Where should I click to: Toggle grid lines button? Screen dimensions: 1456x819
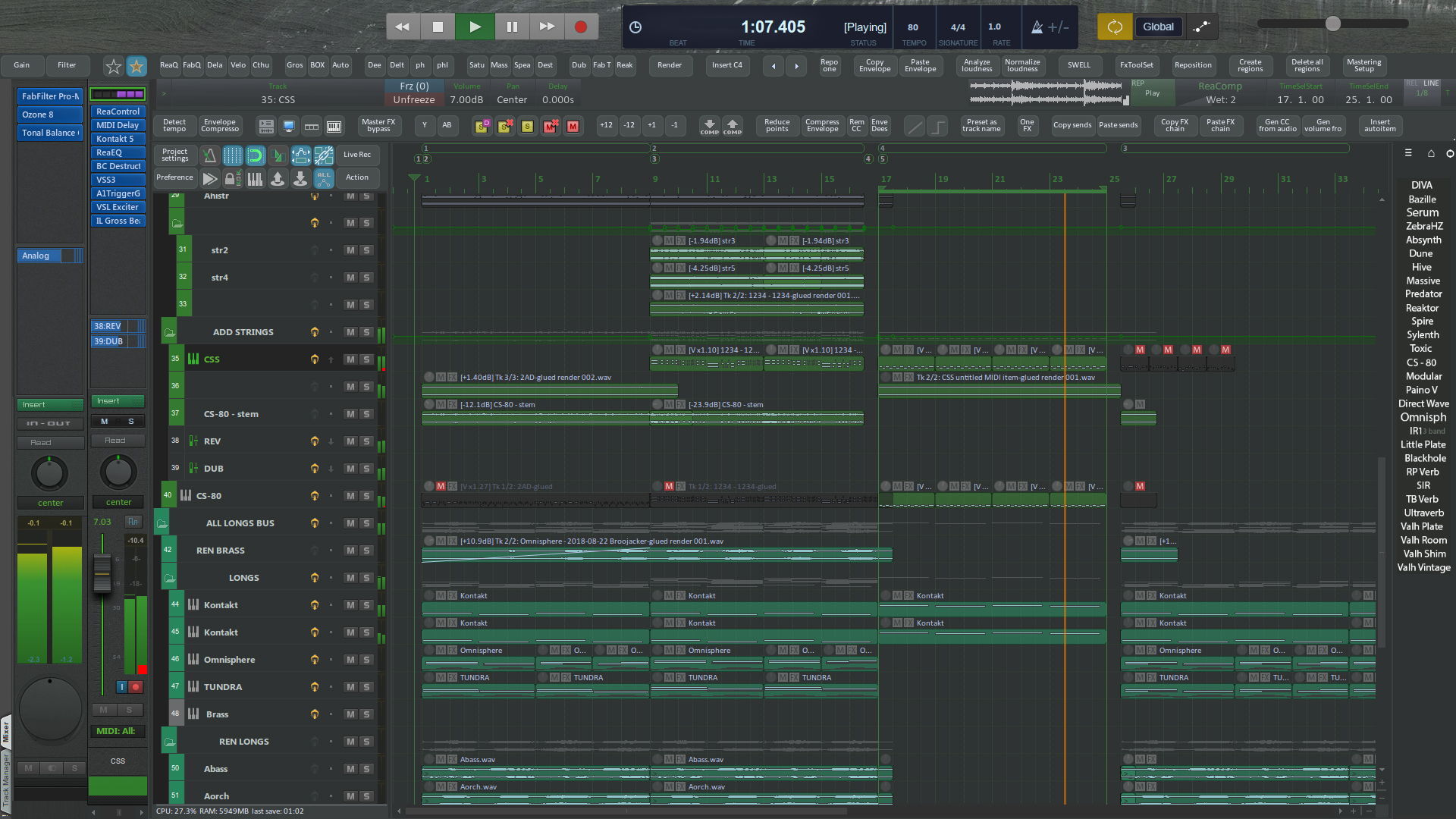[232, 155]
